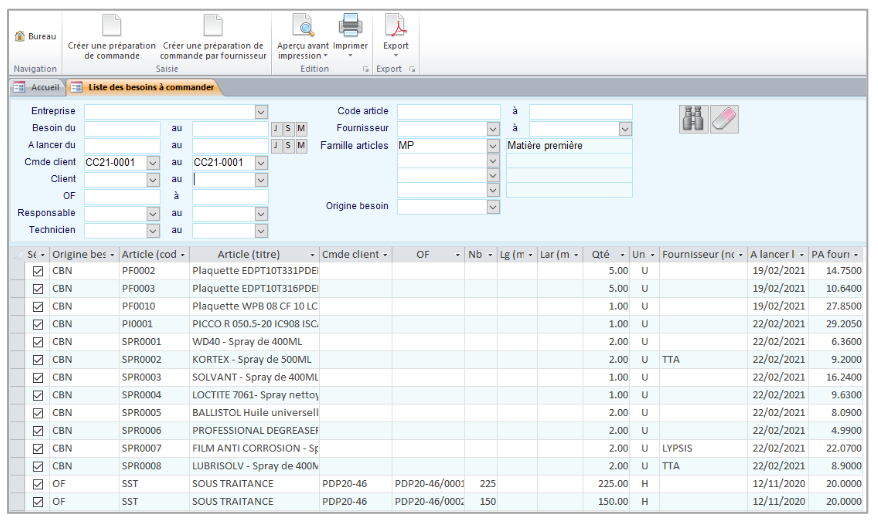Run search with binoculars icon

click(x=692, y=119)
